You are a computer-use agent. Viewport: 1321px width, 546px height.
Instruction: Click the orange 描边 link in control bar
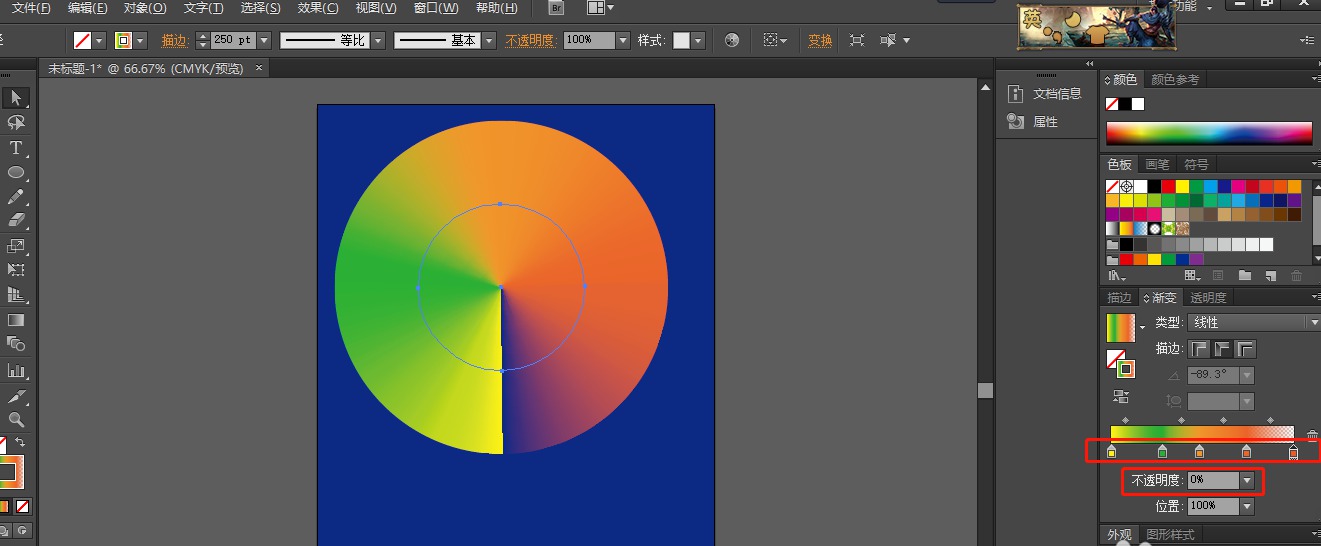(175, 41)
